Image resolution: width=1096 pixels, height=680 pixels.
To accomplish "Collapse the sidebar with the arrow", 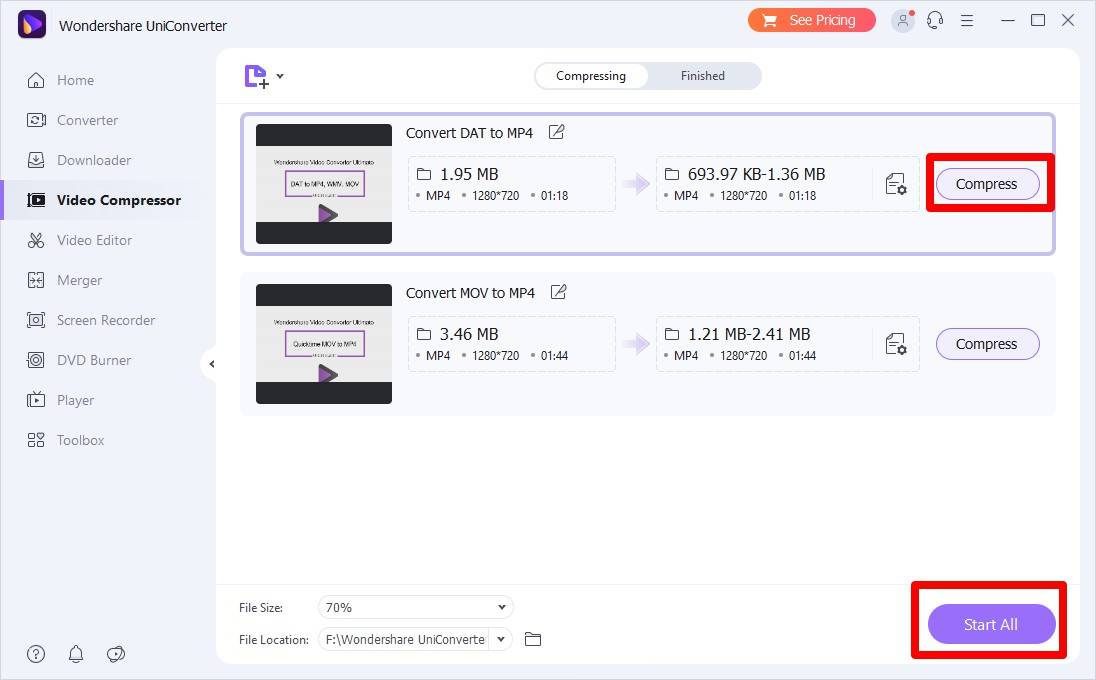I will (x=211, y=363).
